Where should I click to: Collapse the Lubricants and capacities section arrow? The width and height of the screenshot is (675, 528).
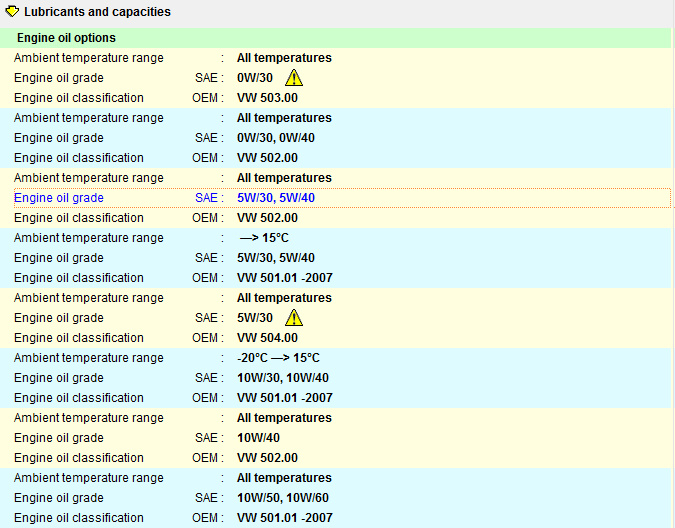[x=12, y=12]
